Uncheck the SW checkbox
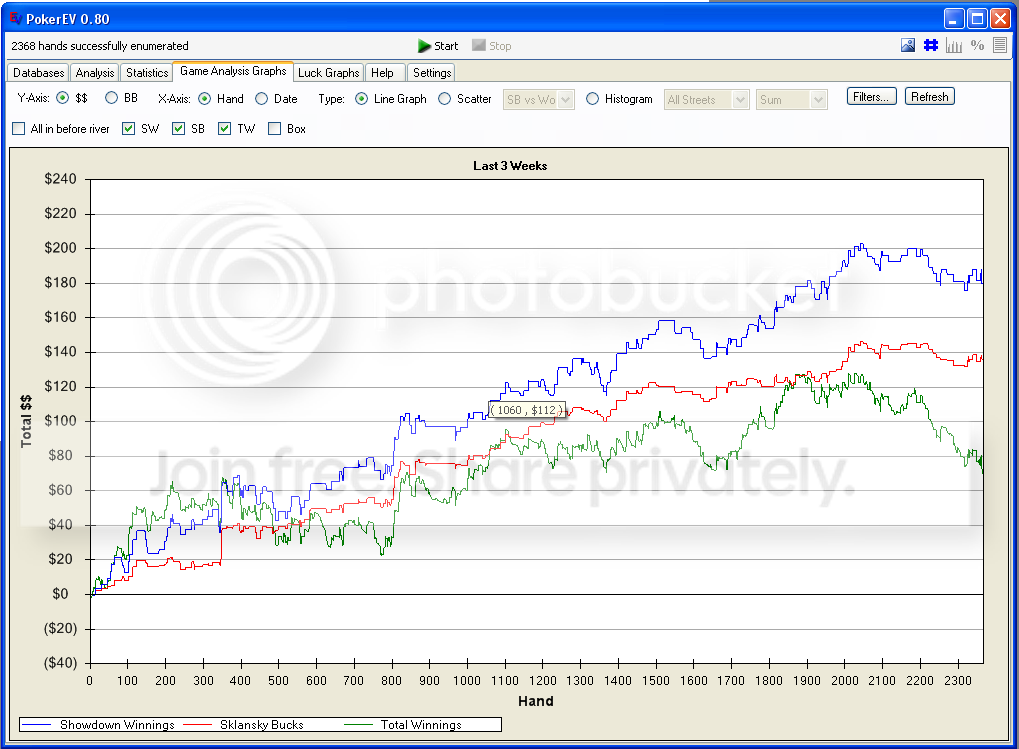Image resolution: width=1019 pixels, height=749 pixels. (129, 129)
